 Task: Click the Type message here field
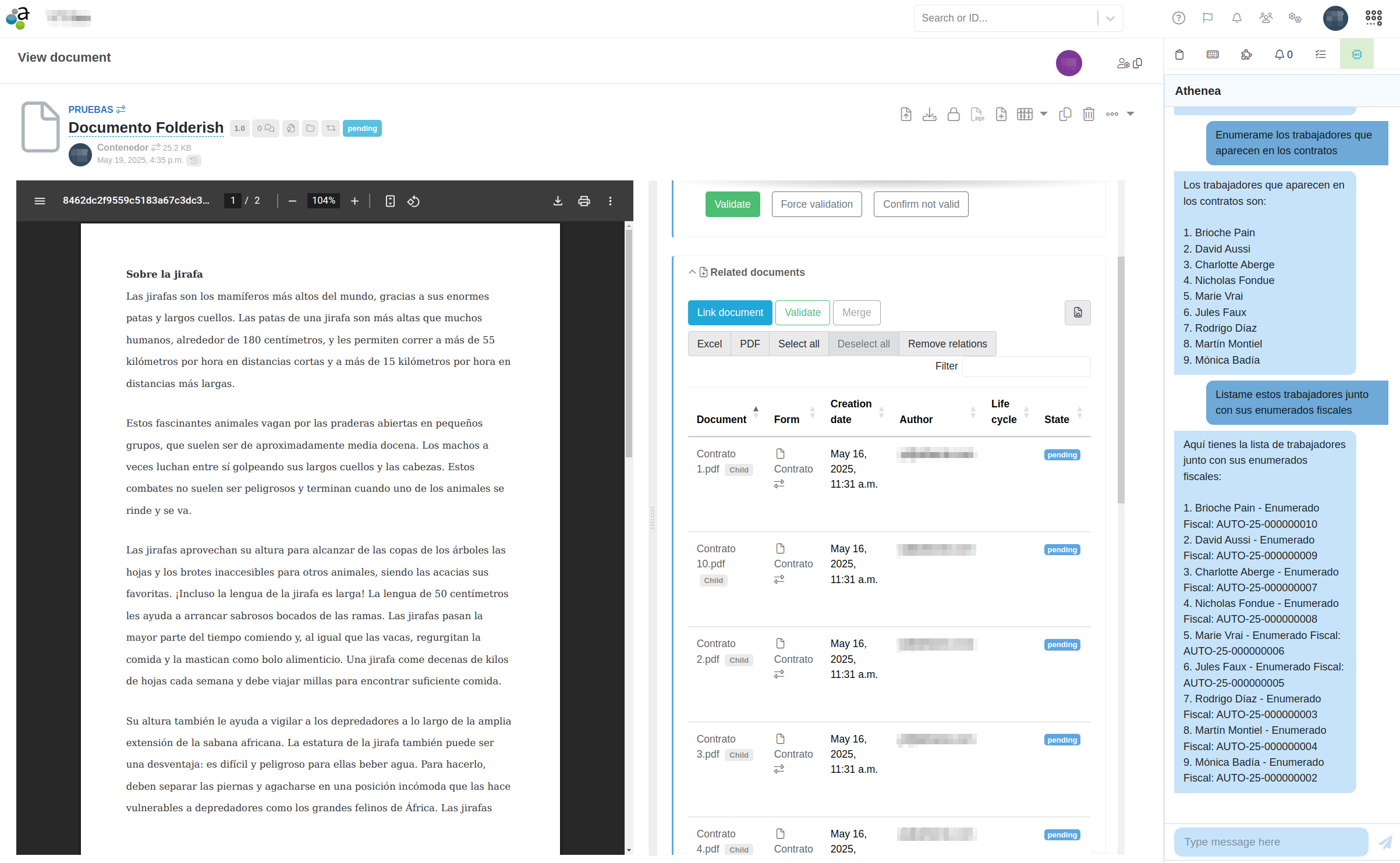point(1270,842)
